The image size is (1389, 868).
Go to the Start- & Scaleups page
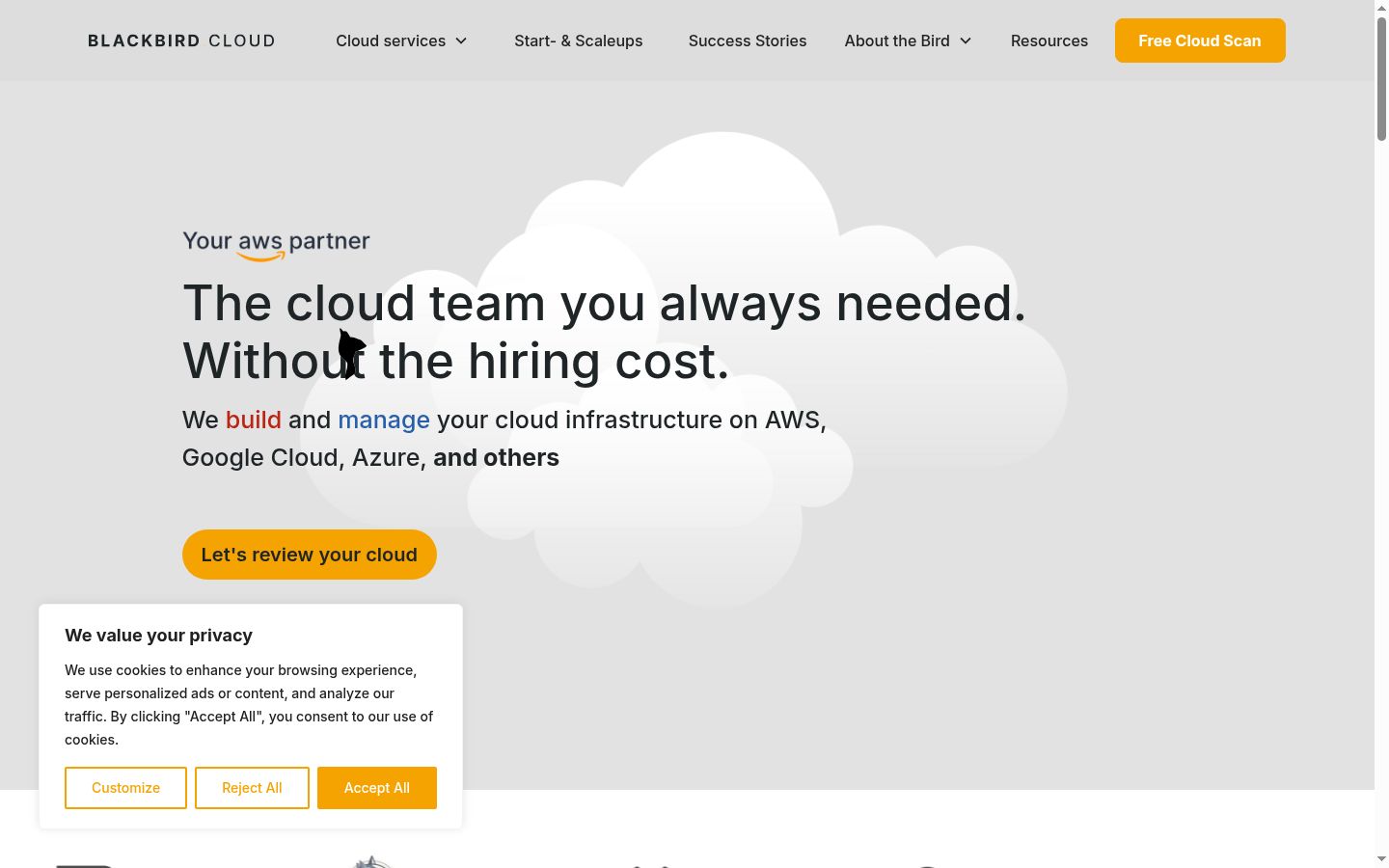[579, 41]
